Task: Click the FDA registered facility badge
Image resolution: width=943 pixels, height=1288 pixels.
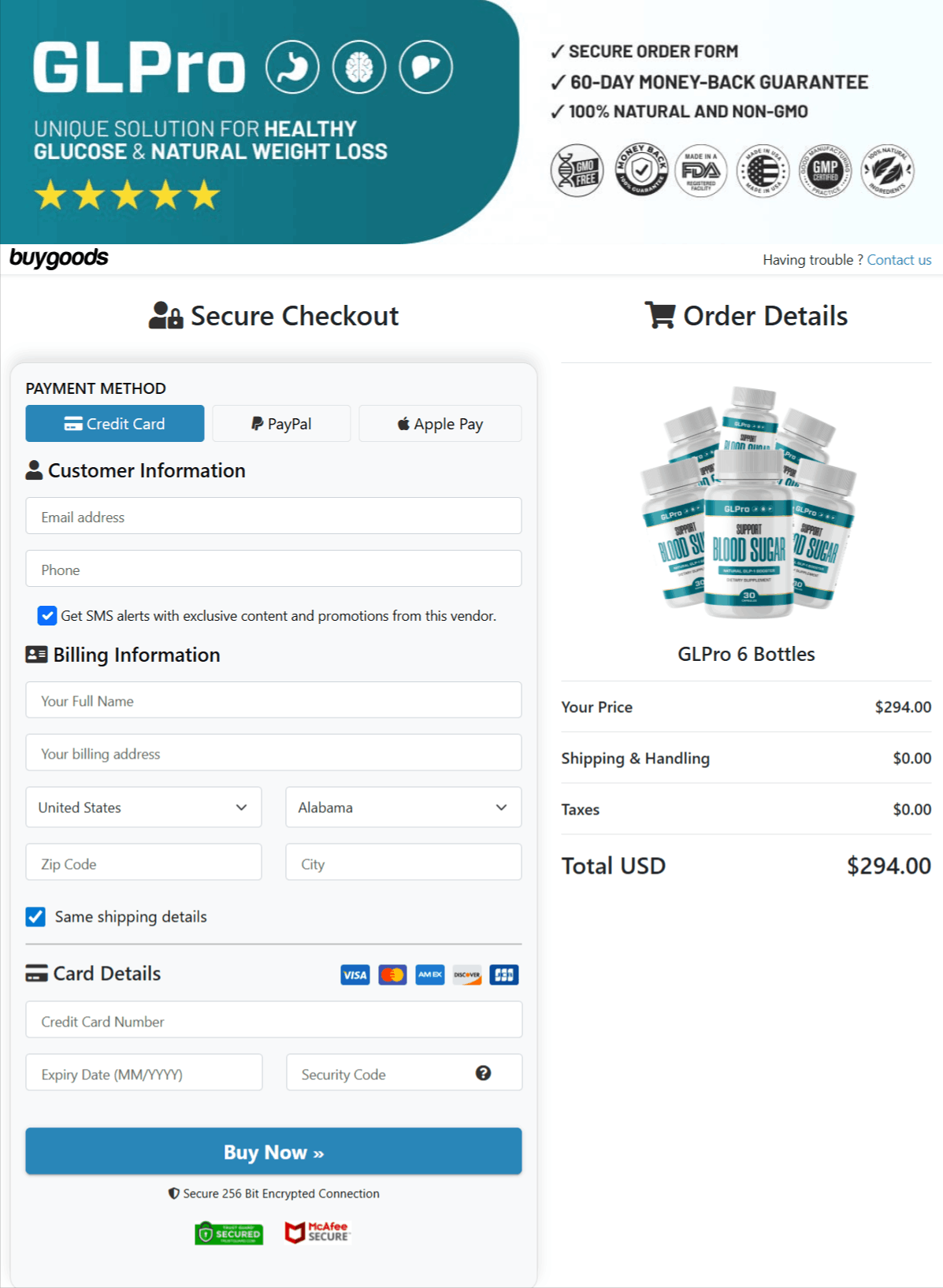Action: coord(701,170)
